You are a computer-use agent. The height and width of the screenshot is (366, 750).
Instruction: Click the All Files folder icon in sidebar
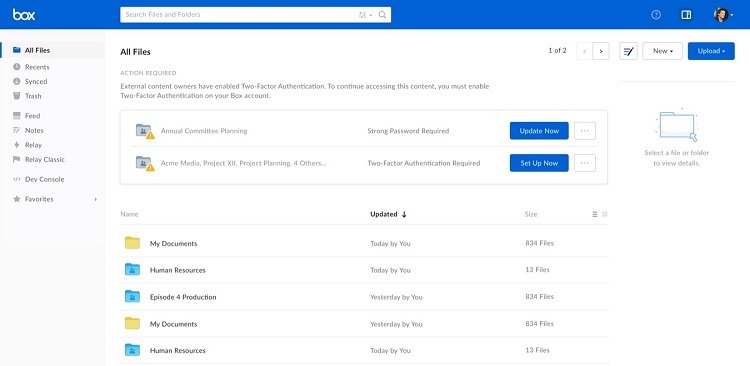coord(17,50)
